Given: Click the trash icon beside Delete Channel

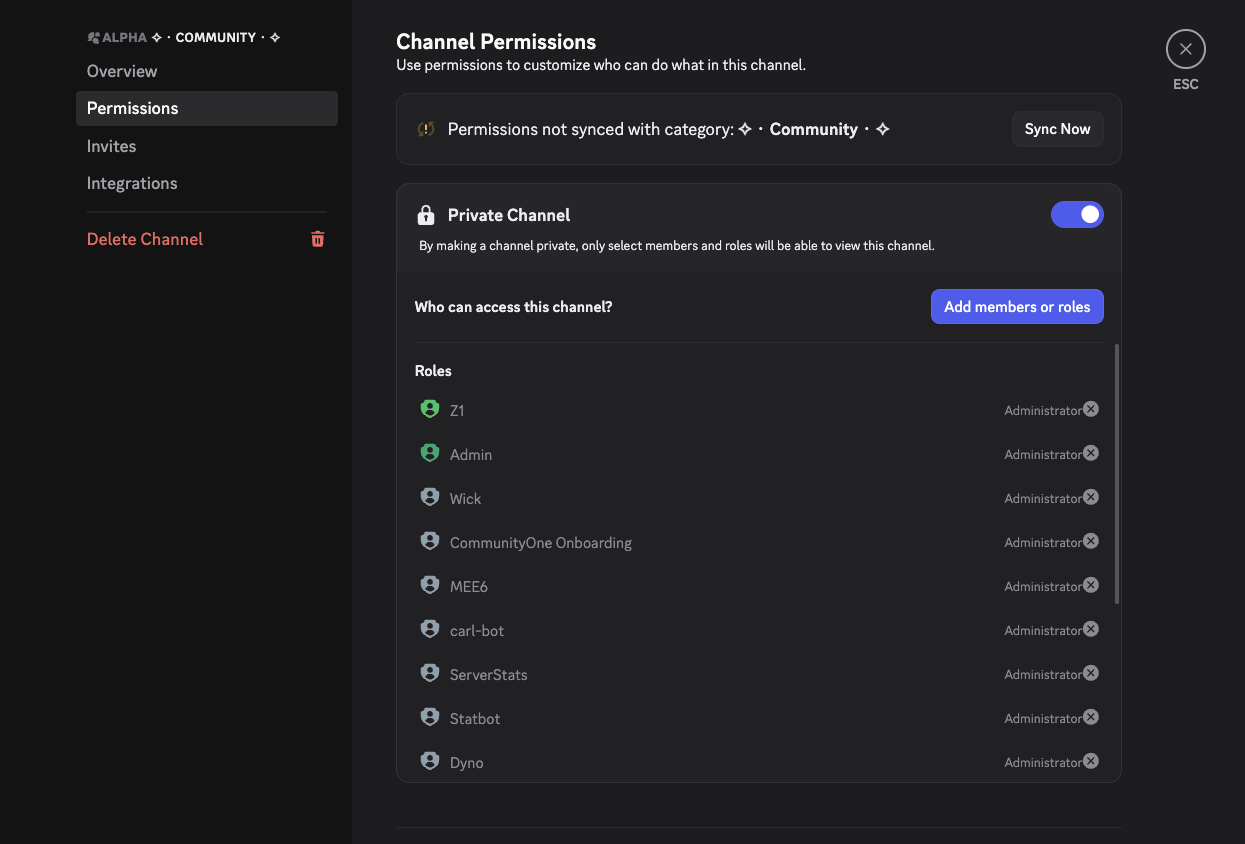Looking at the screenshot, I should tap(317, 239).
